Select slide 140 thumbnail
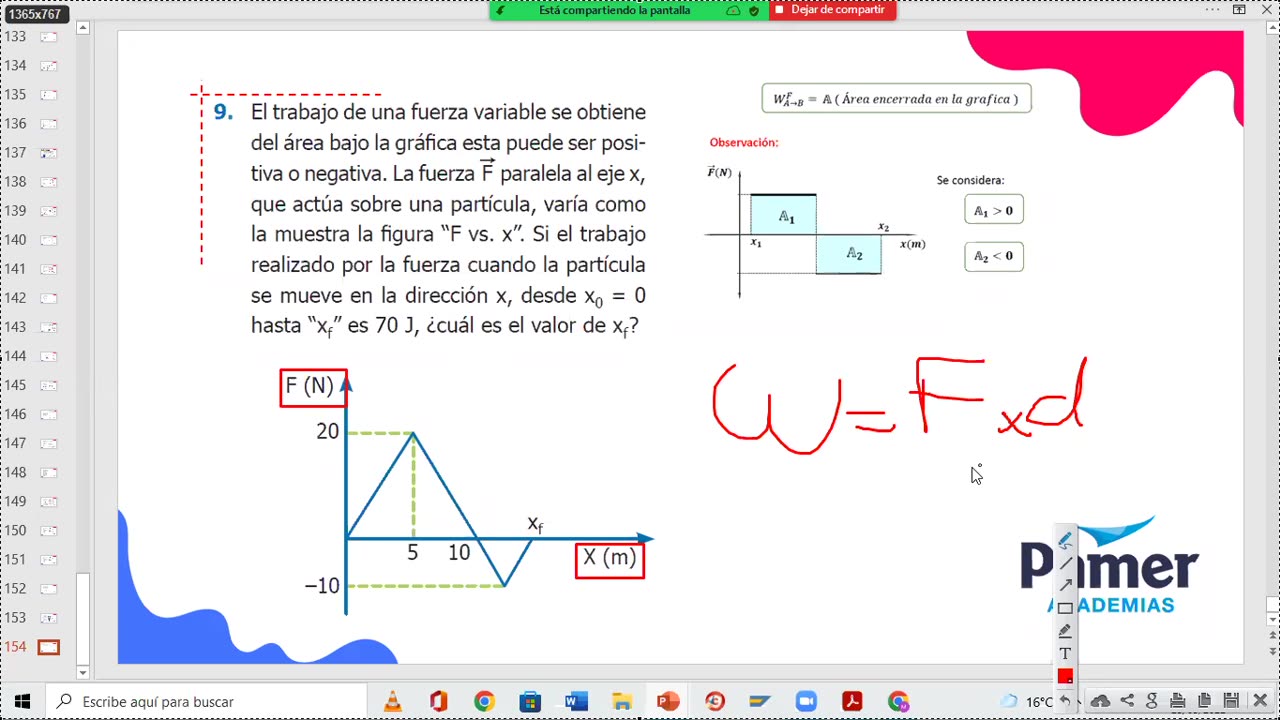 [x=48, y=240]
